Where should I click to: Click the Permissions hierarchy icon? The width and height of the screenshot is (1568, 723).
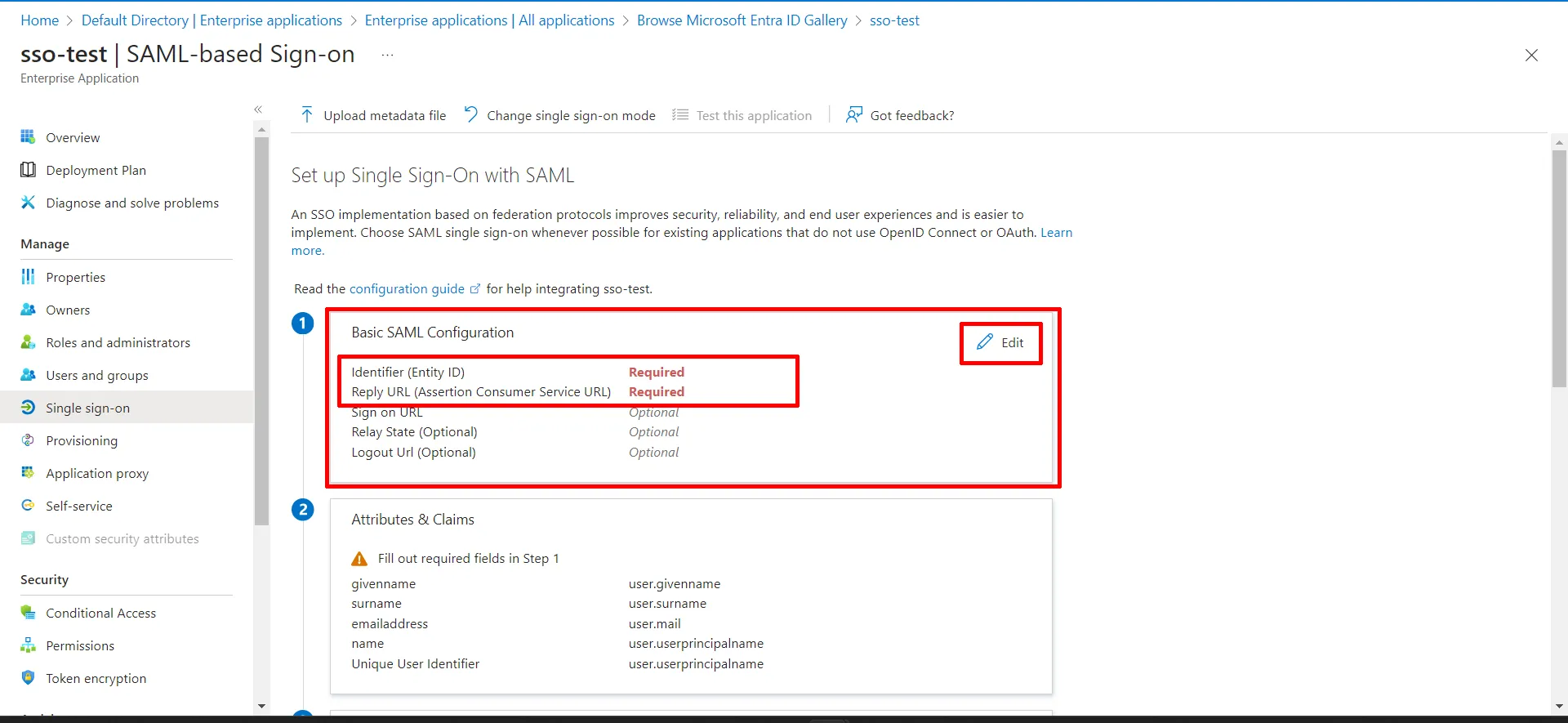coord(28,645)
